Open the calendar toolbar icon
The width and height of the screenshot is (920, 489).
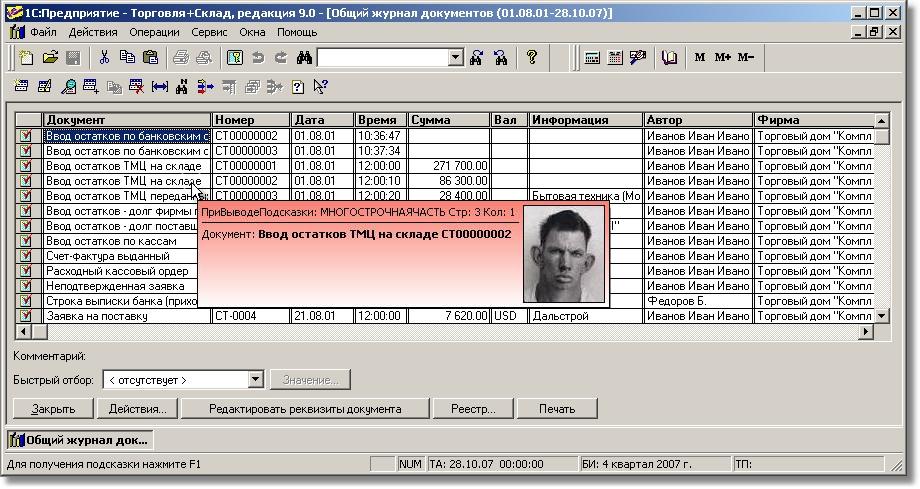click(615, 58)
